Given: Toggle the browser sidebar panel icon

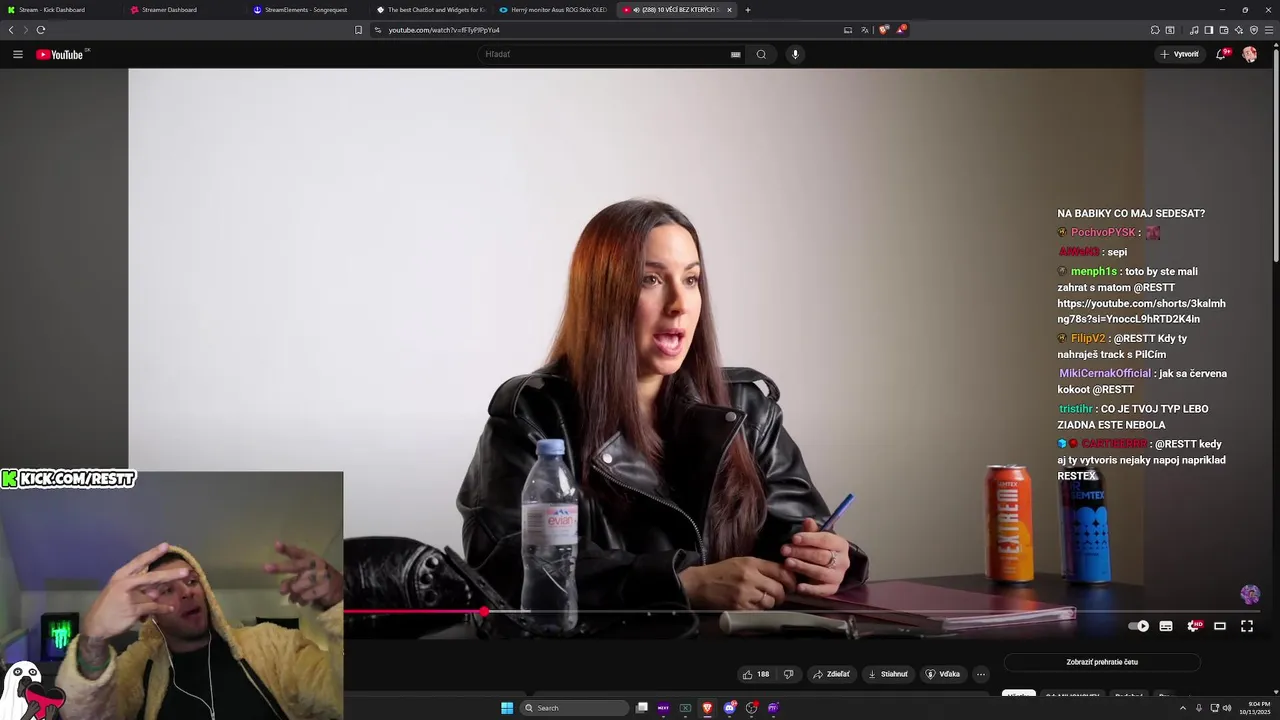Looking at the screenshot, I should [x=1209, y=30].
